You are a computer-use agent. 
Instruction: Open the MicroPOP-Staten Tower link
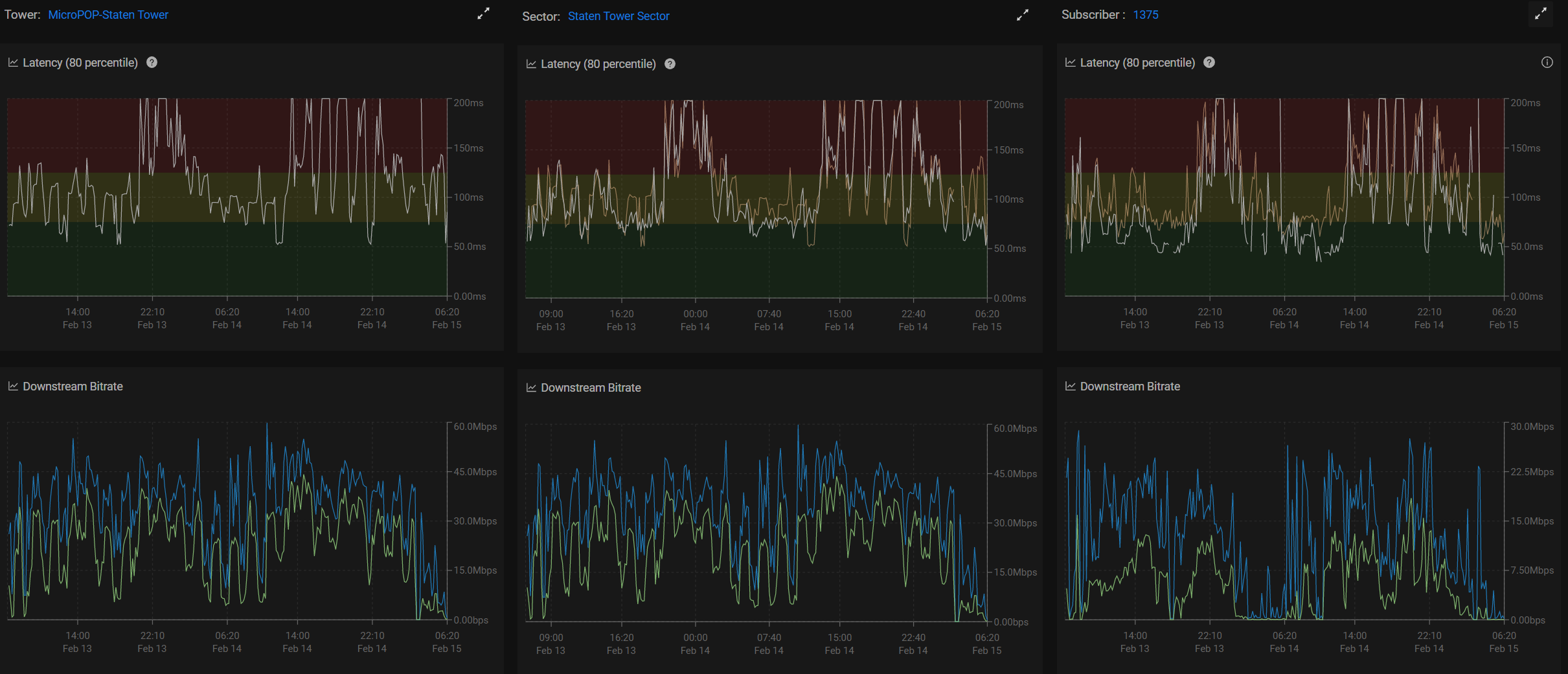(108, 15)
